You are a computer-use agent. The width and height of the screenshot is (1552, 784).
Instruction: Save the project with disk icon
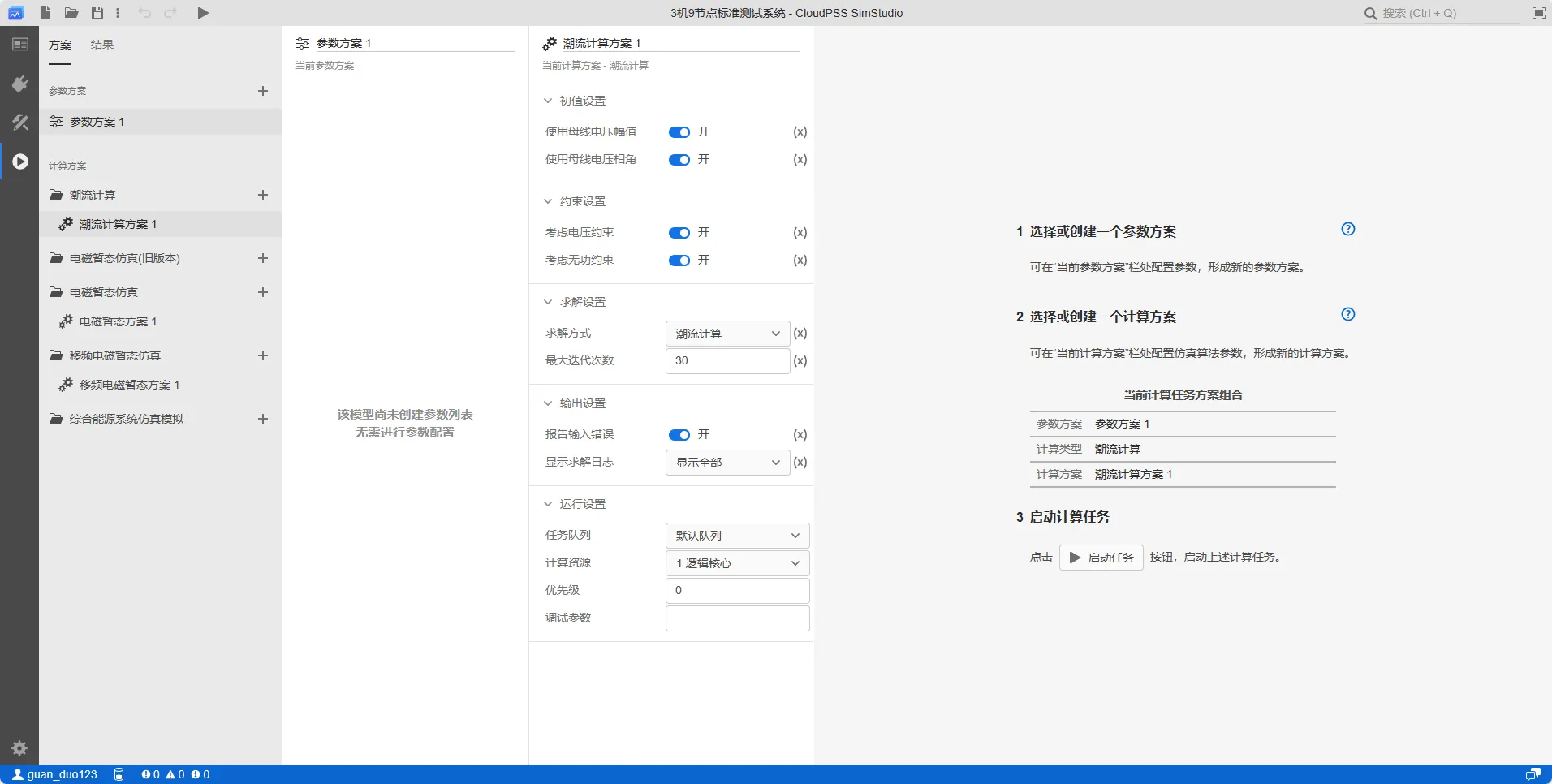coord(97,13)
